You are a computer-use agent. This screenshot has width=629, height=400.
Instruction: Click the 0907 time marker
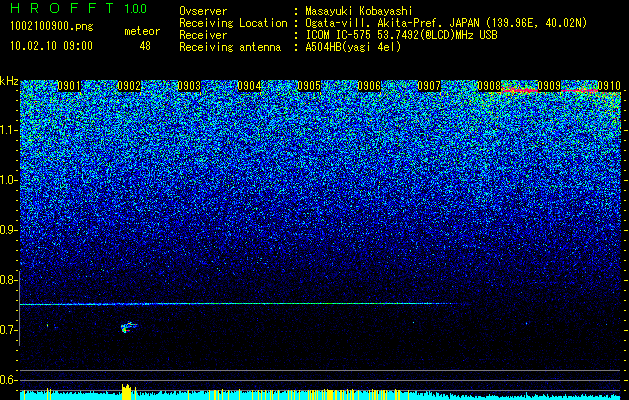click(x=429, y=86)
